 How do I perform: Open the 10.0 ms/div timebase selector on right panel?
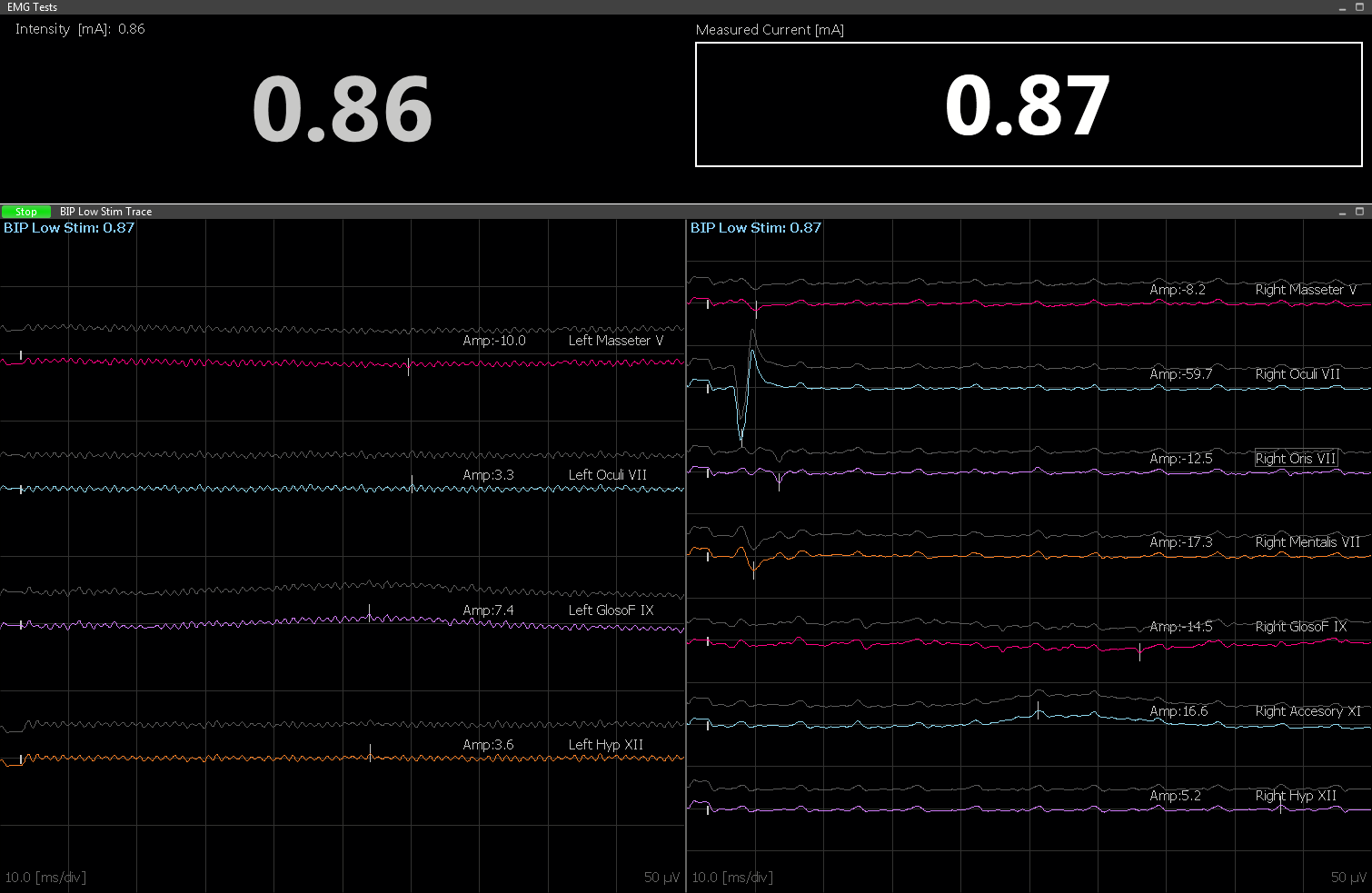[x=732, y=877]
